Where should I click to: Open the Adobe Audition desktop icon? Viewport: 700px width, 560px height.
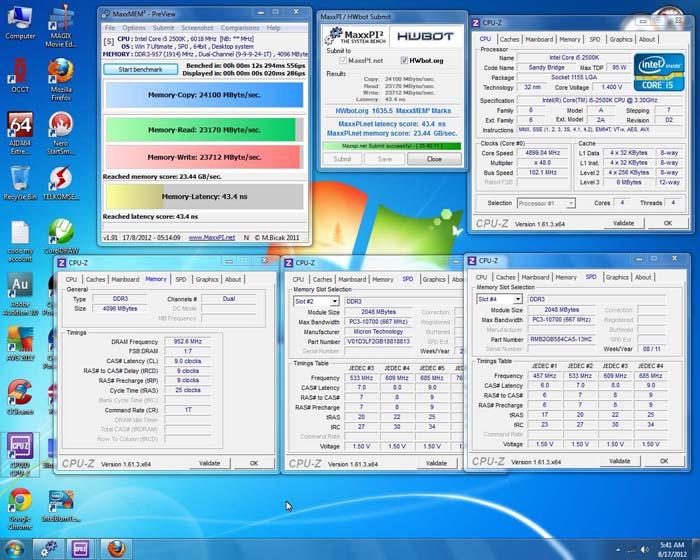click(x=20, y=294)
